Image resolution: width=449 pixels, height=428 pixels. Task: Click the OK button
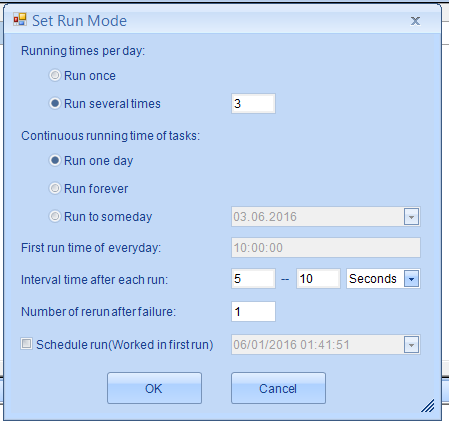[x=154, y=388]
